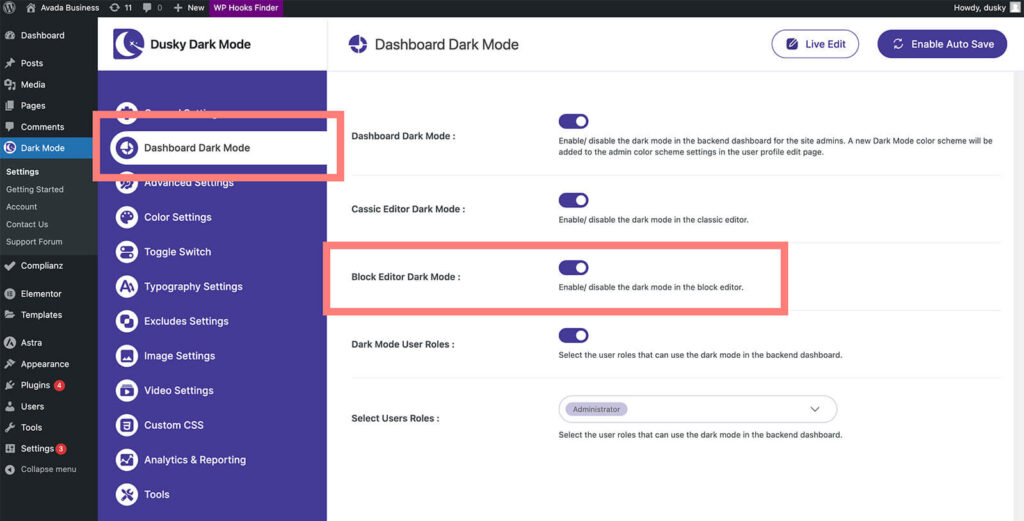Click the Enable Auto Save button

pyautogui.click(x=942, y=44)
